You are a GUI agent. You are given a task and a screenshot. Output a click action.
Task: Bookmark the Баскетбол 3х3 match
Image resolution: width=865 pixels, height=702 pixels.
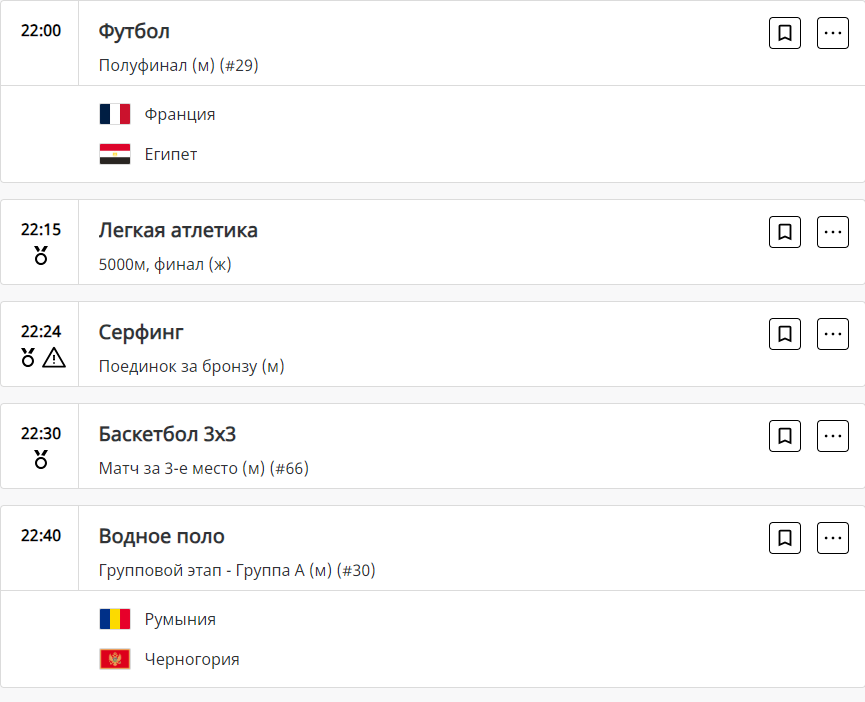[785, 436]
